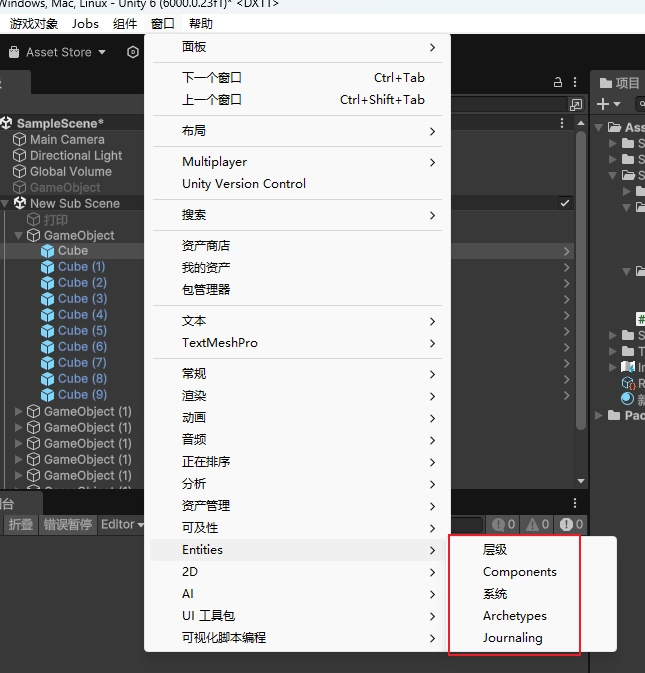645x673 pixels.
Task: Open the 面板 submenu
Action: pos(297,47)
